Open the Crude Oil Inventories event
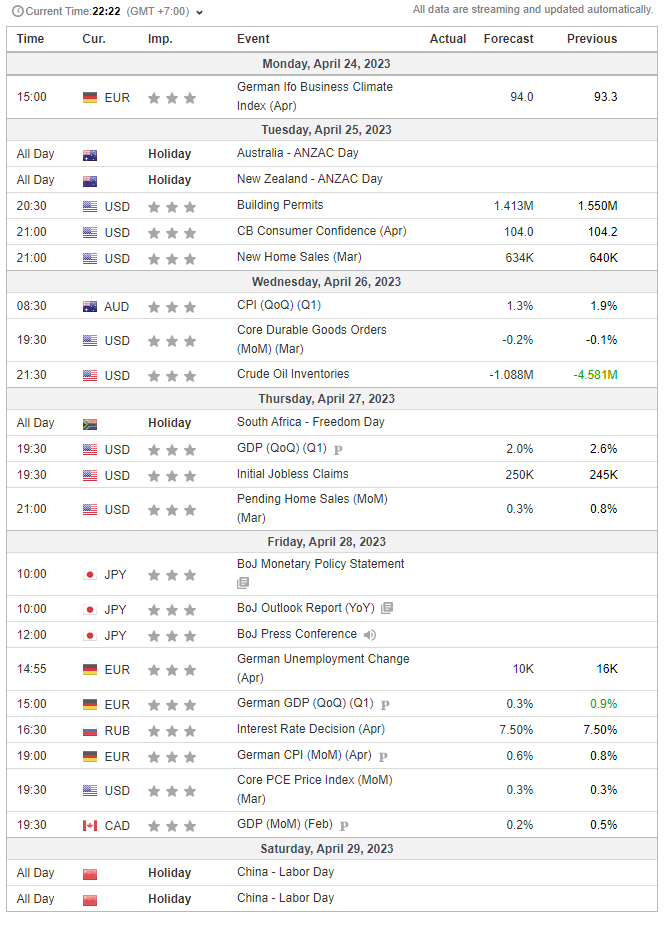The height and width of the screenshot is (934, 664). (293, 374)
